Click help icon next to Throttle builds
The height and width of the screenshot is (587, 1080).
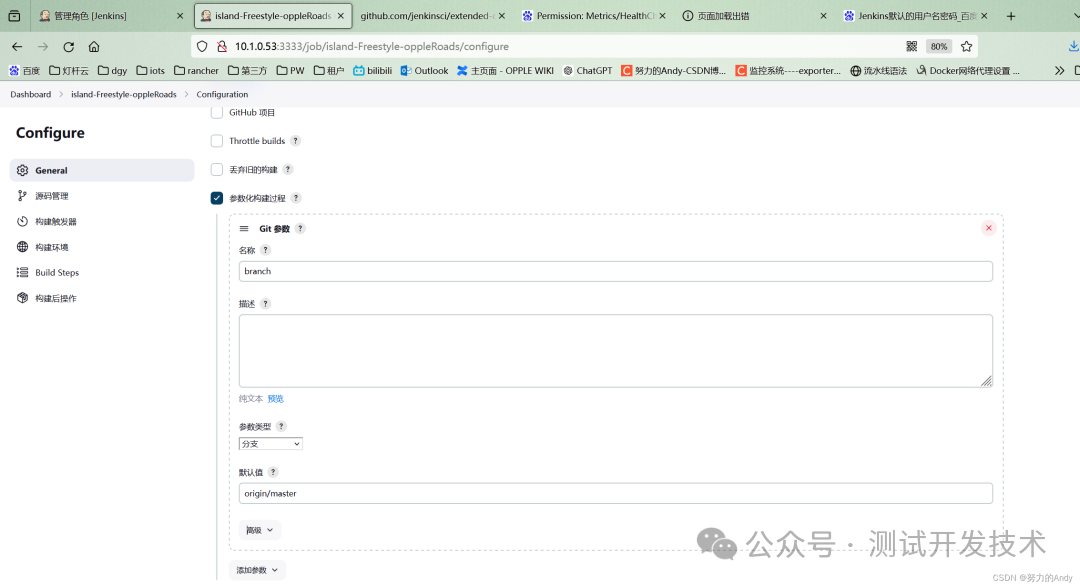click(x=295, y=141)
